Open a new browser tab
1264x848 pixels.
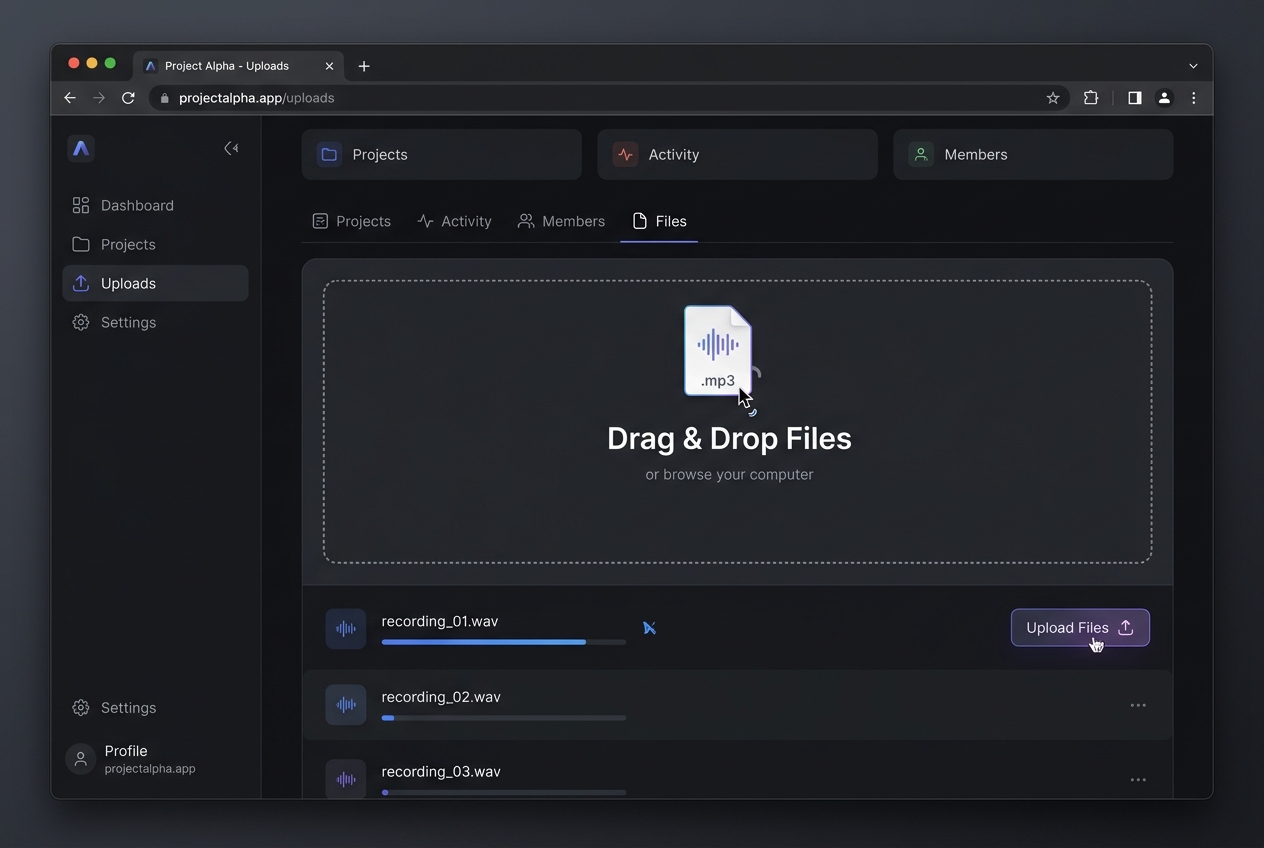point(364,66)
